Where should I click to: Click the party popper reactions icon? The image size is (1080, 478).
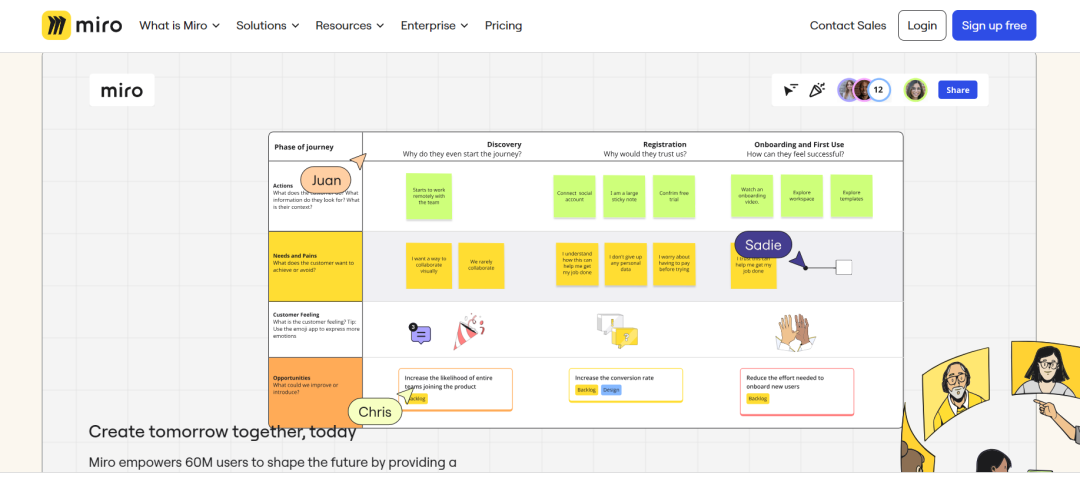coord(817,90)
